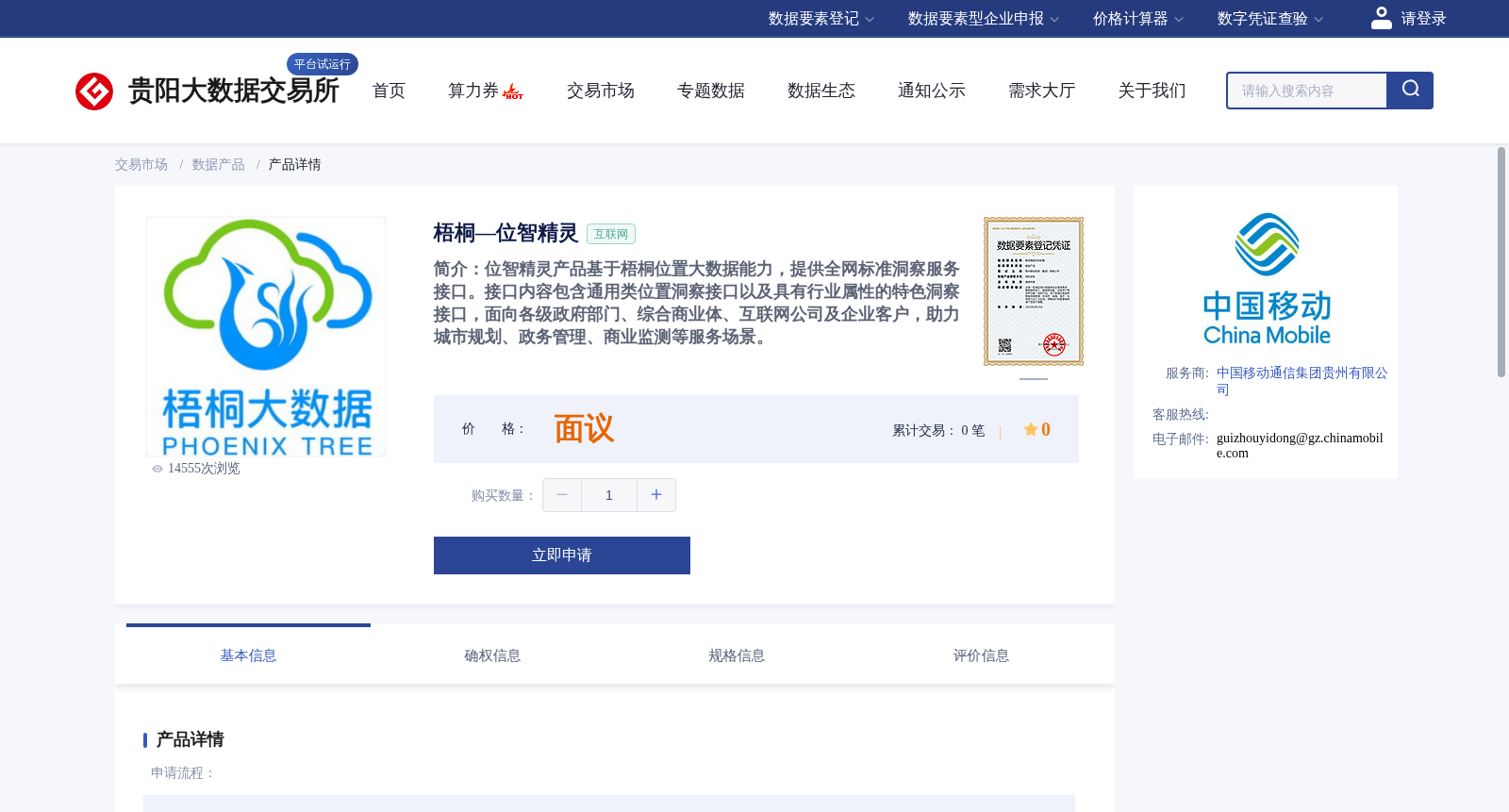This screenshot has width=1509, height=812.
Task: Click the 累计交易：0 笔 text
Action: 938,430
